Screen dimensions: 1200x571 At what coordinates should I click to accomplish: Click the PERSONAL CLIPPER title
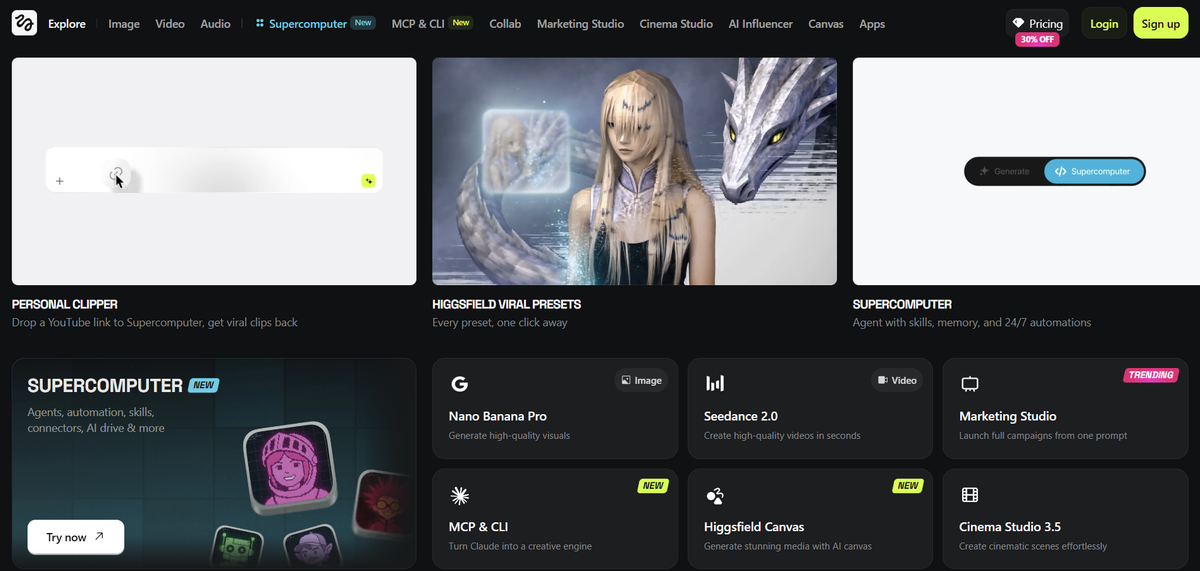(x=65, y=304)
